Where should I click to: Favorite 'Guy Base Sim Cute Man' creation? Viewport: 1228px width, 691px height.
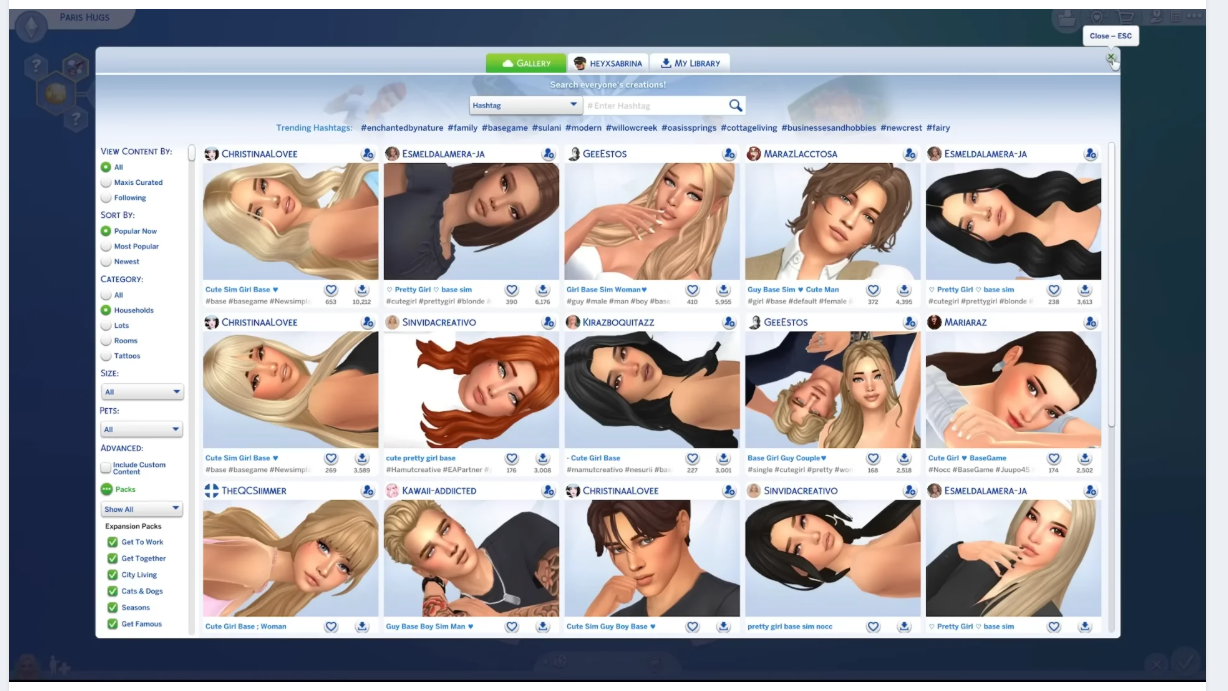[873, 290]
